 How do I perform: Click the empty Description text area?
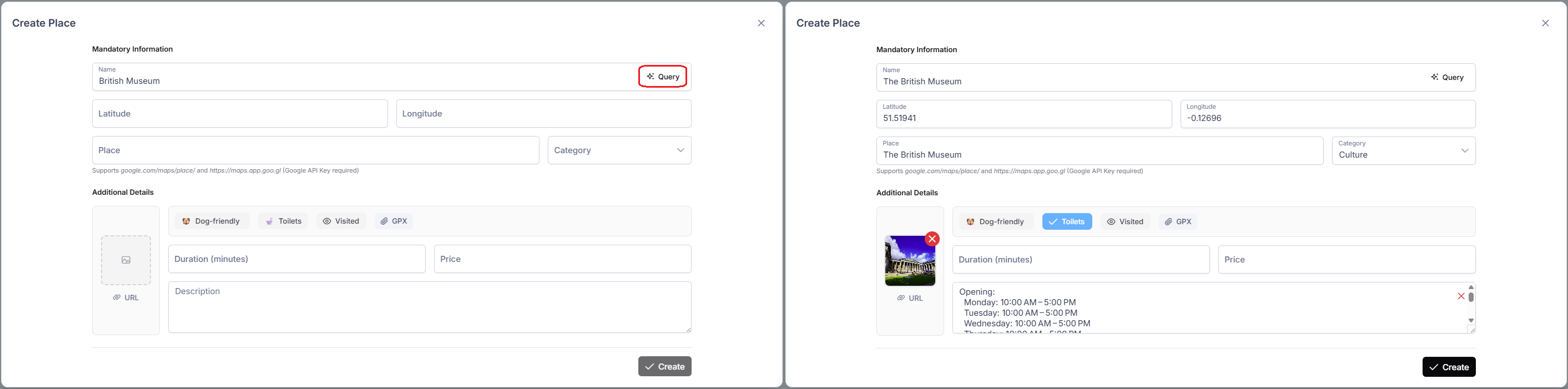tap(429, 307)
